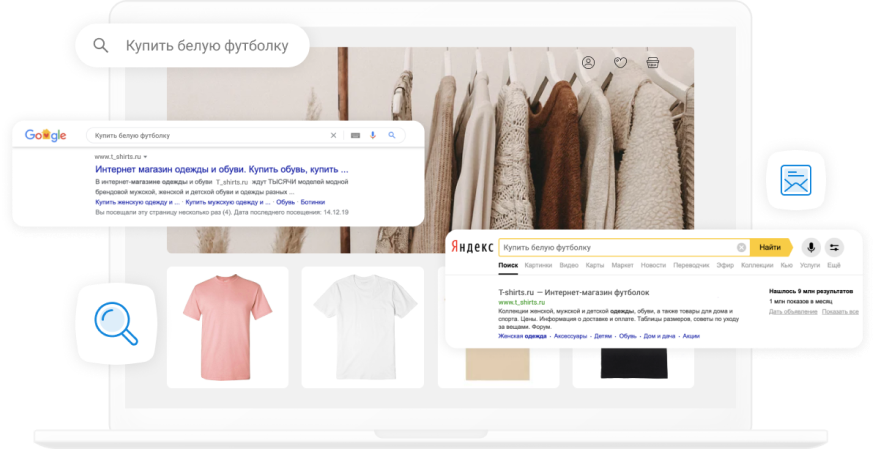The image size is (875, 449).
Task: Open the shopping basket icon
Action: 653,63
